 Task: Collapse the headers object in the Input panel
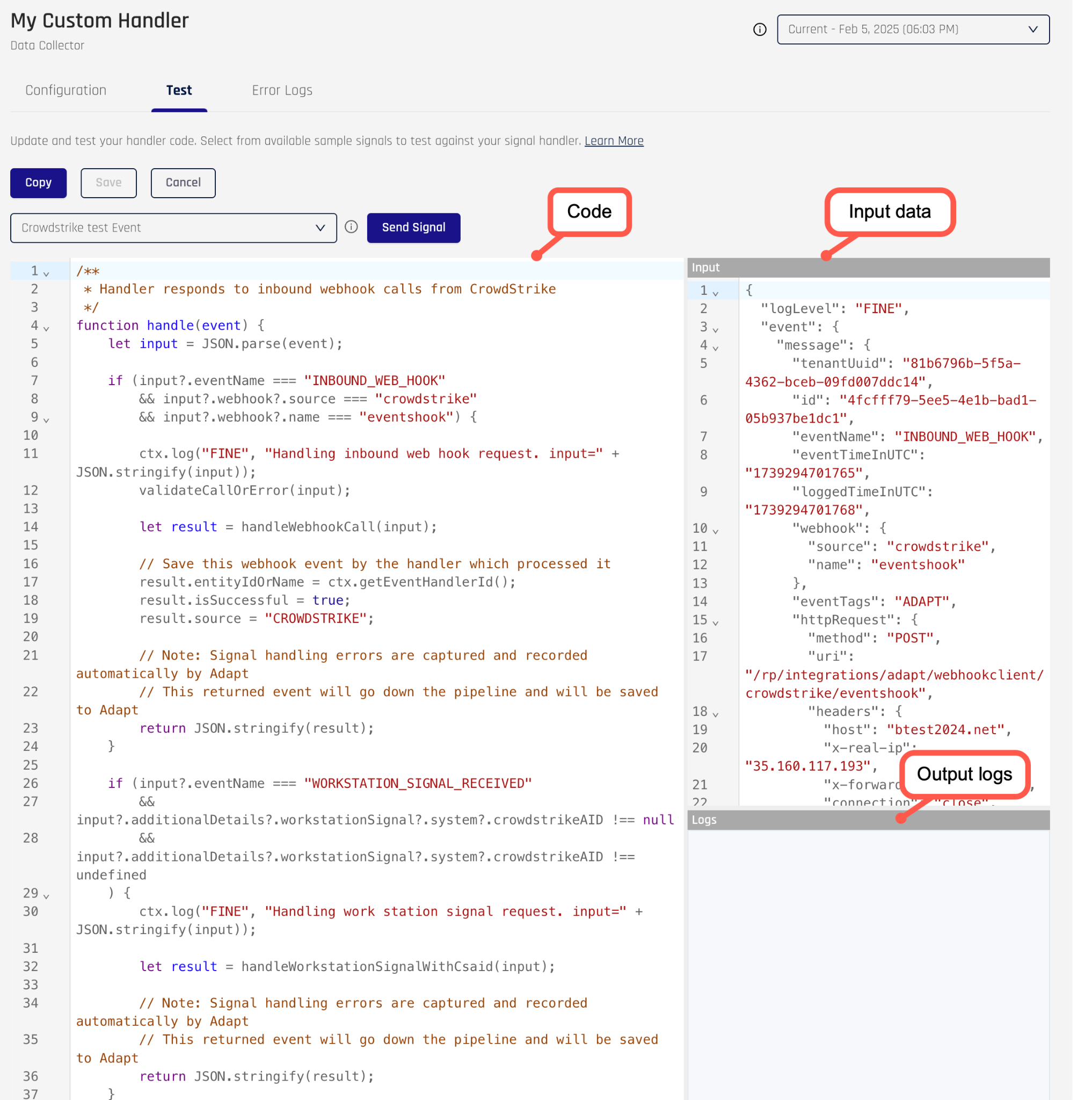click(x=716, y=713)
